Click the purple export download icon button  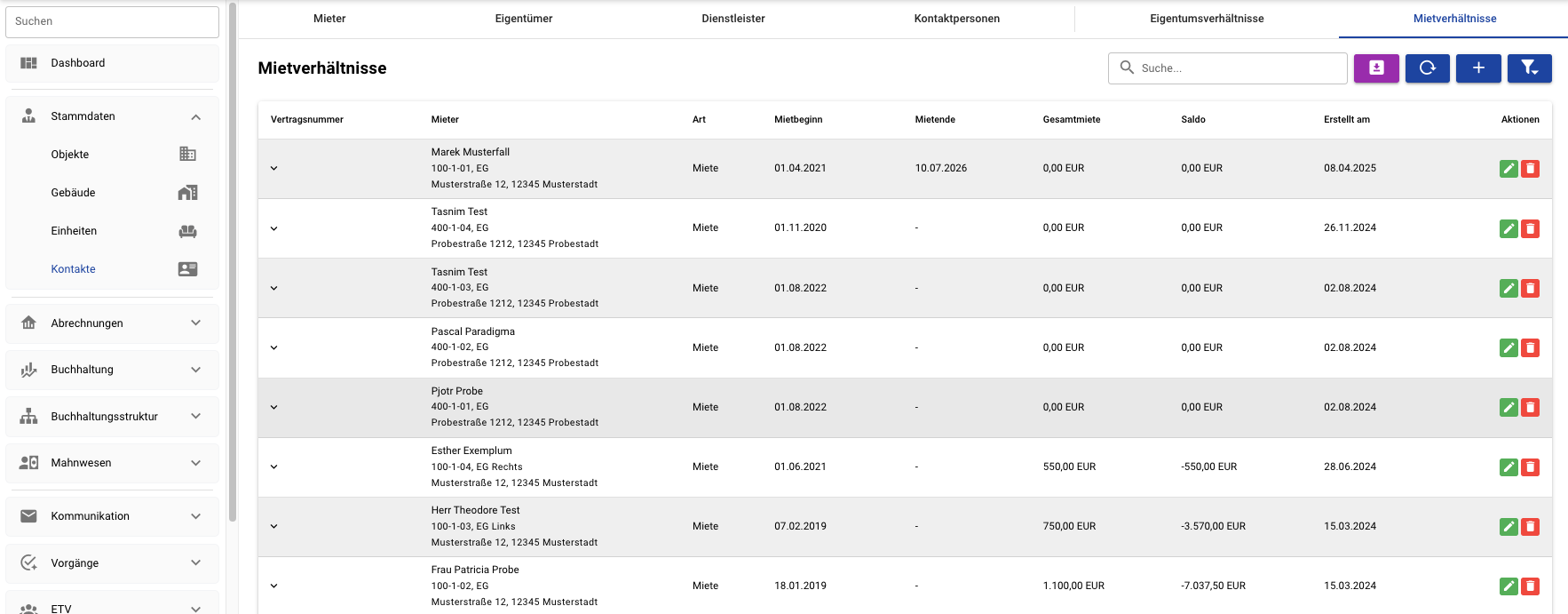click(1376, 68)
